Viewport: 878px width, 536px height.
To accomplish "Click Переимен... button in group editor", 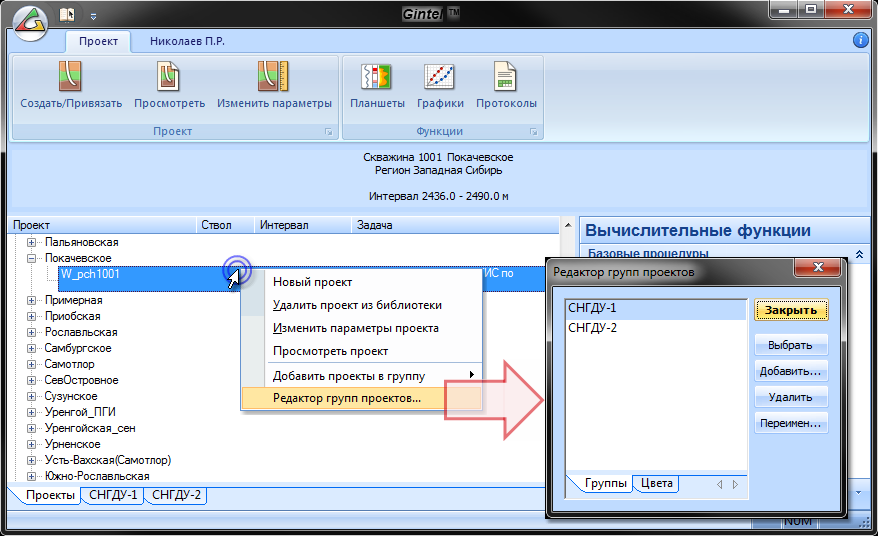I will (x=791, y=423).
